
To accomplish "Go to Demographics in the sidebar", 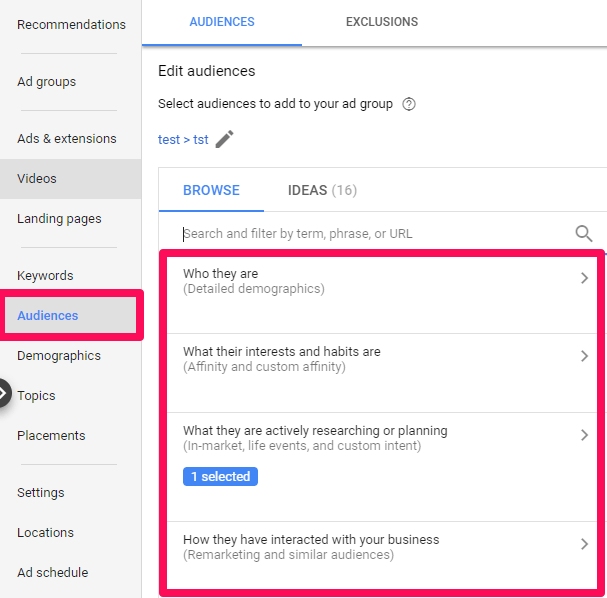I will 59,355.
